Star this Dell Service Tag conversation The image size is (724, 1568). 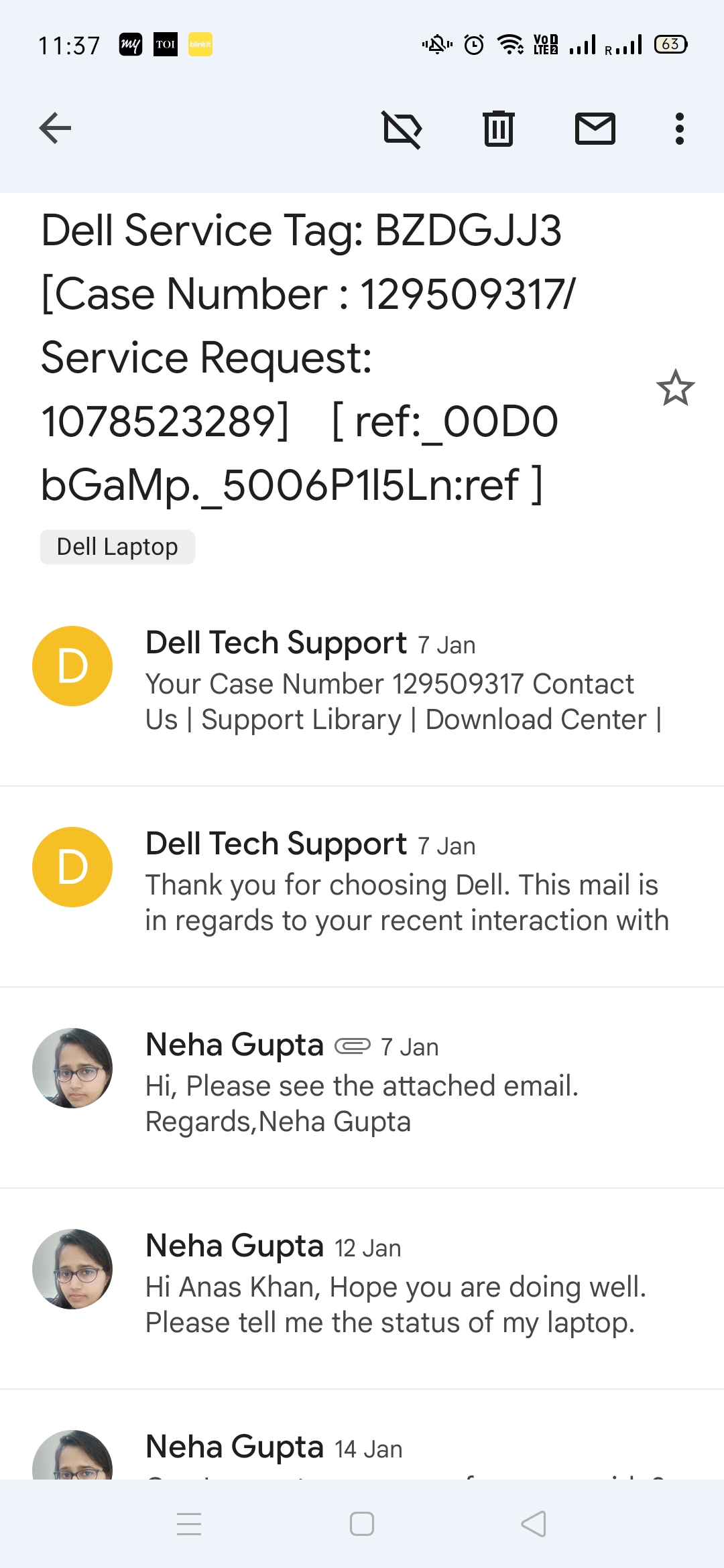point(675,389)
